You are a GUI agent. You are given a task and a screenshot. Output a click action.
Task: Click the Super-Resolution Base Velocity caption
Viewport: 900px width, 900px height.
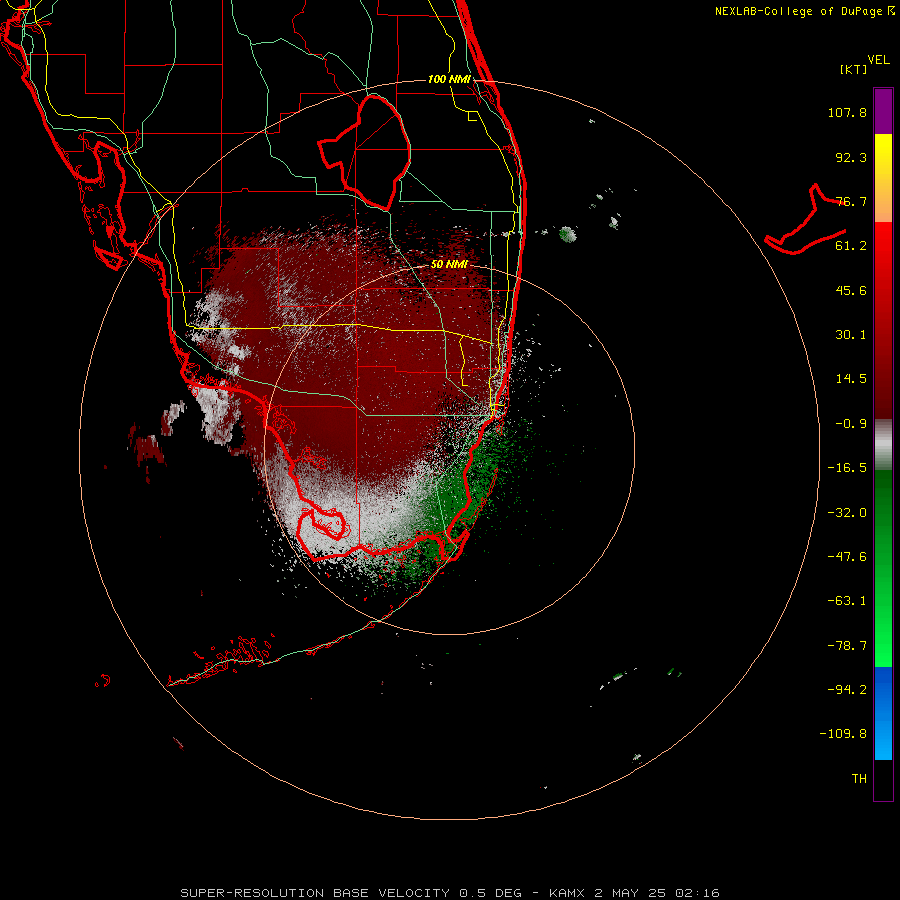tap(449, 893)
